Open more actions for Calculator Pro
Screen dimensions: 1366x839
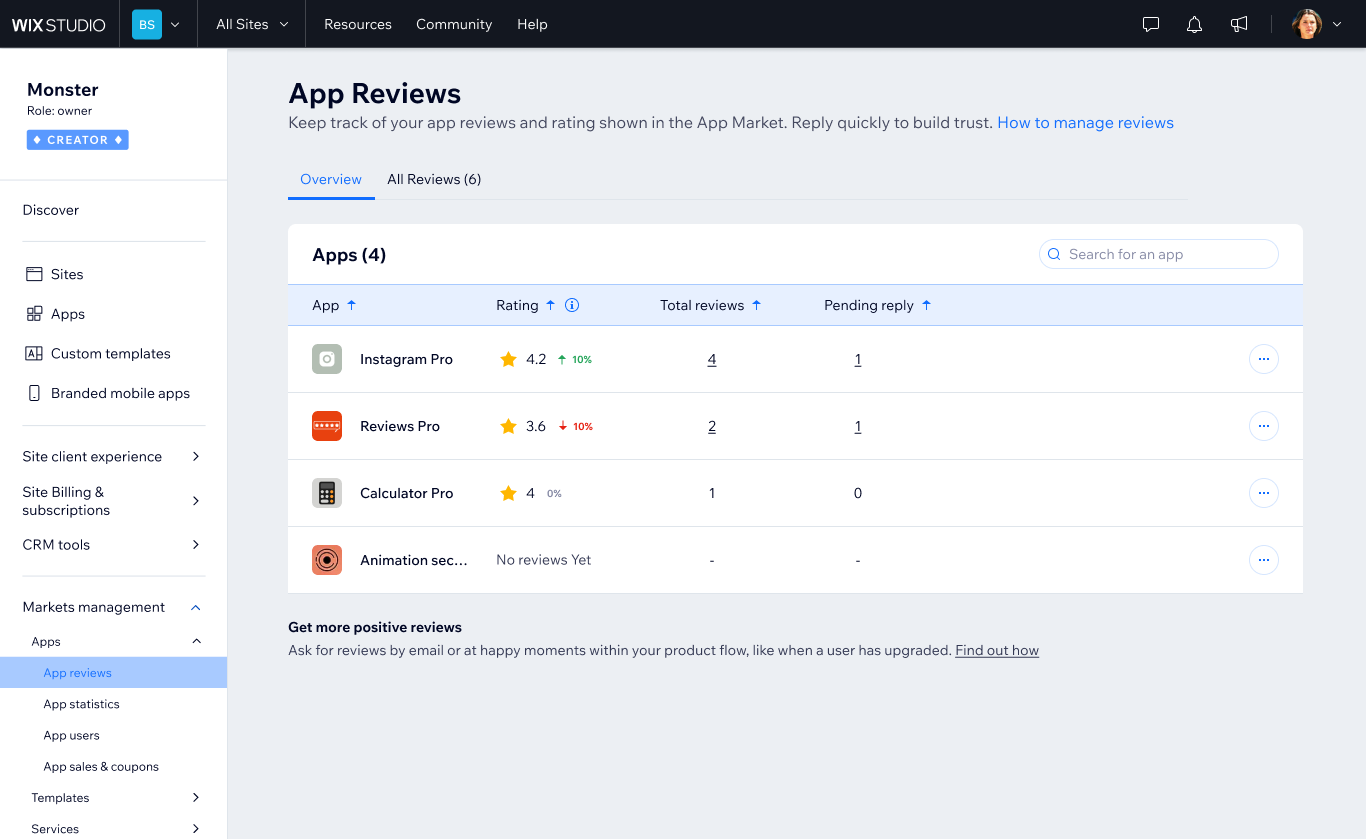1264,493
